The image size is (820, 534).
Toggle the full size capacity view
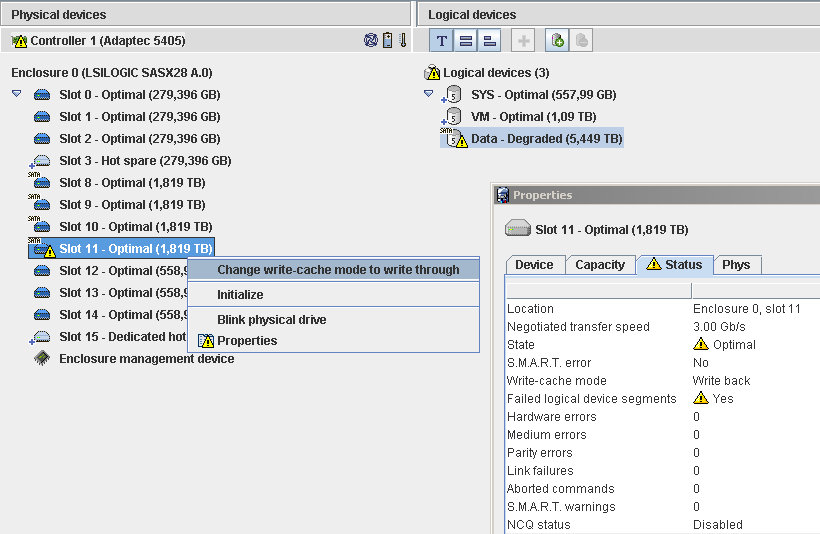click(465, 41)
